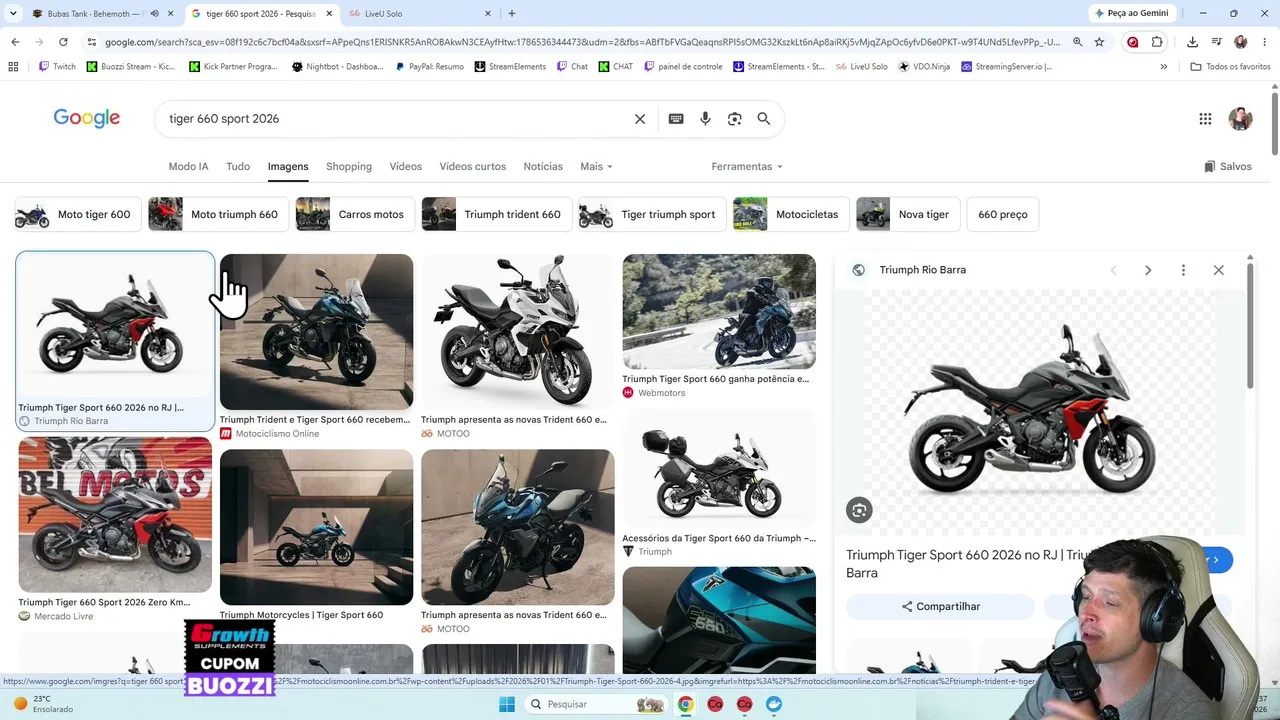
Task: Click the Google logo
Action: (87, 118)
